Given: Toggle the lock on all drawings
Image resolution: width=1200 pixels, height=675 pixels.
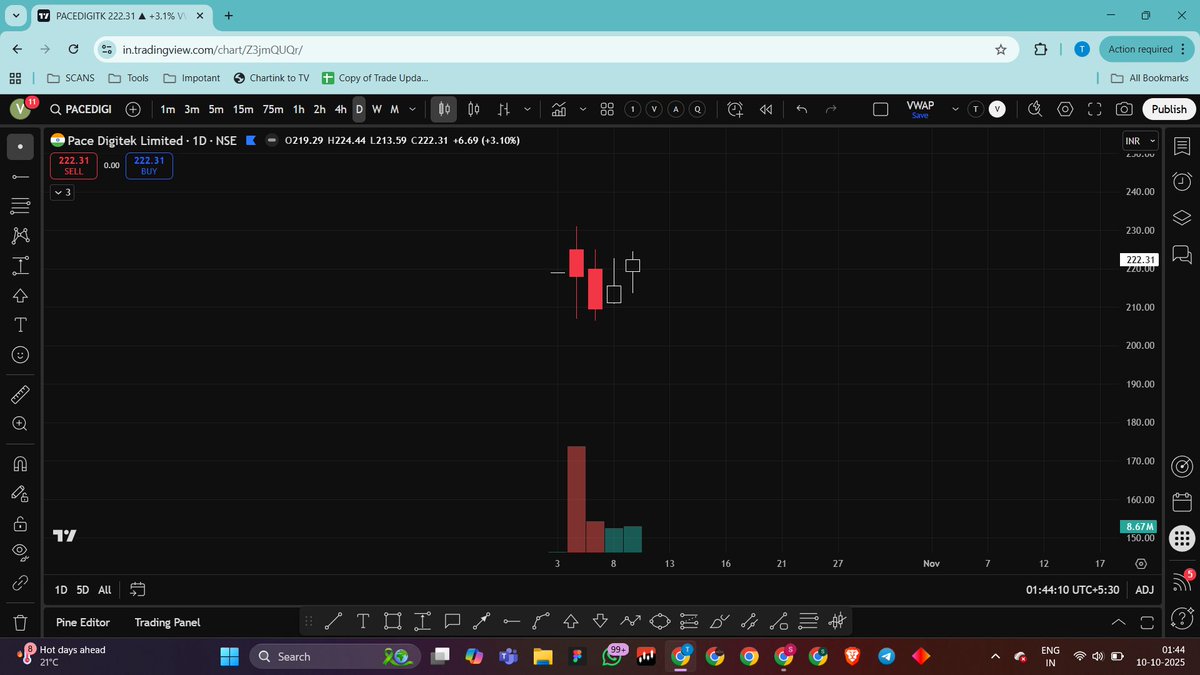Looking at the screenshot, I should (20, 522).
